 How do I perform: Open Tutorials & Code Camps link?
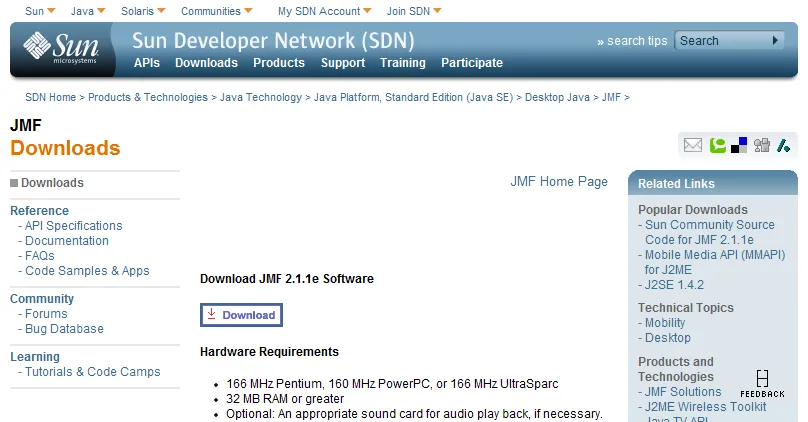click(x=93, y=372)
